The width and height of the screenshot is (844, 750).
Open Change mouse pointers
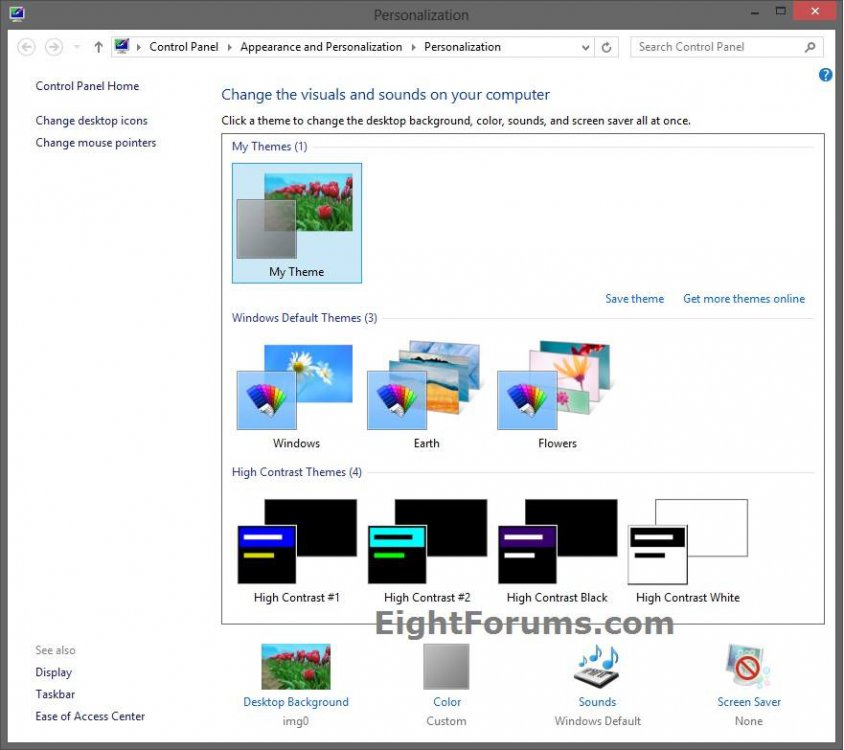point(95,142)
